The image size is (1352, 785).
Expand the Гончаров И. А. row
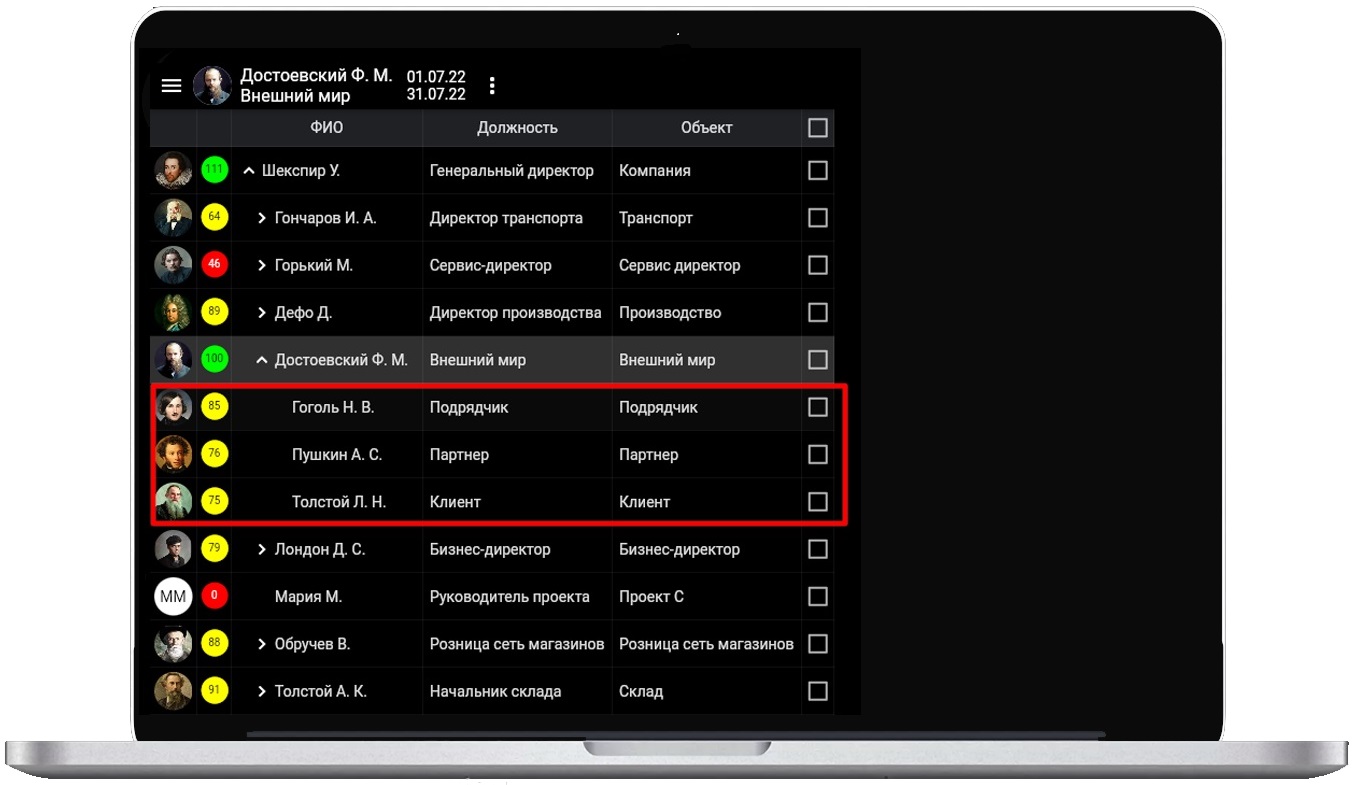262,218
